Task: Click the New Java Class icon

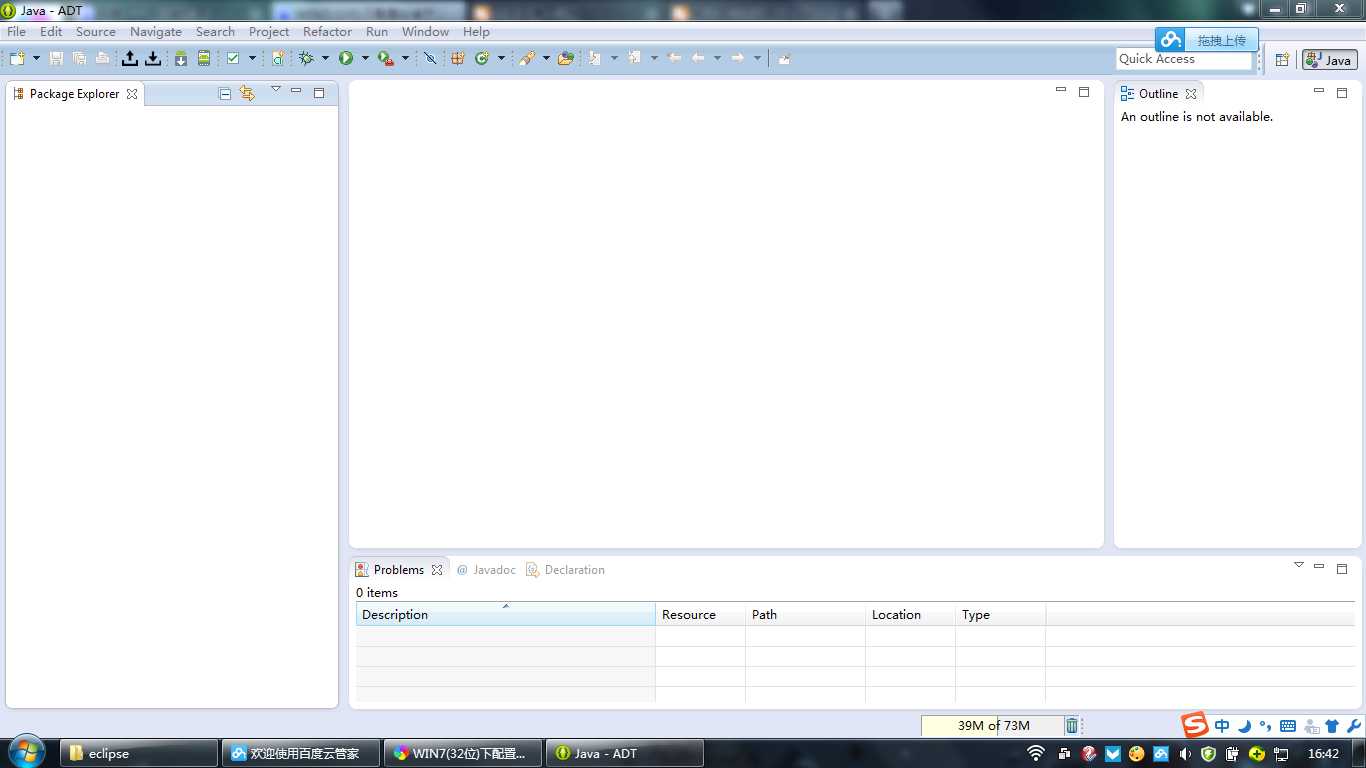Action: [x=482, y=58]
